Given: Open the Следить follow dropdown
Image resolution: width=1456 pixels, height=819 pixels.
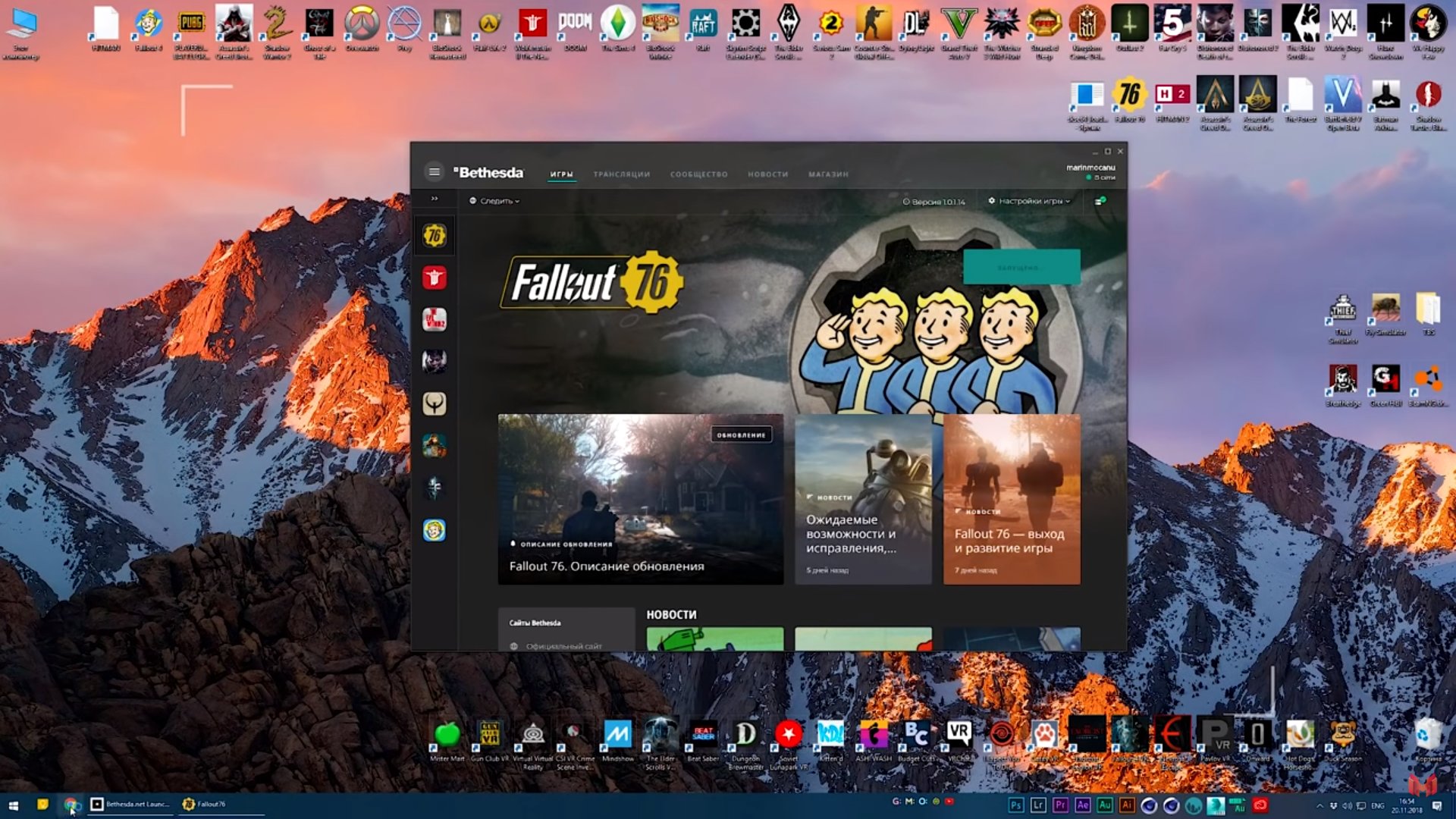Looking at the screenshot, I should (494, 201).
